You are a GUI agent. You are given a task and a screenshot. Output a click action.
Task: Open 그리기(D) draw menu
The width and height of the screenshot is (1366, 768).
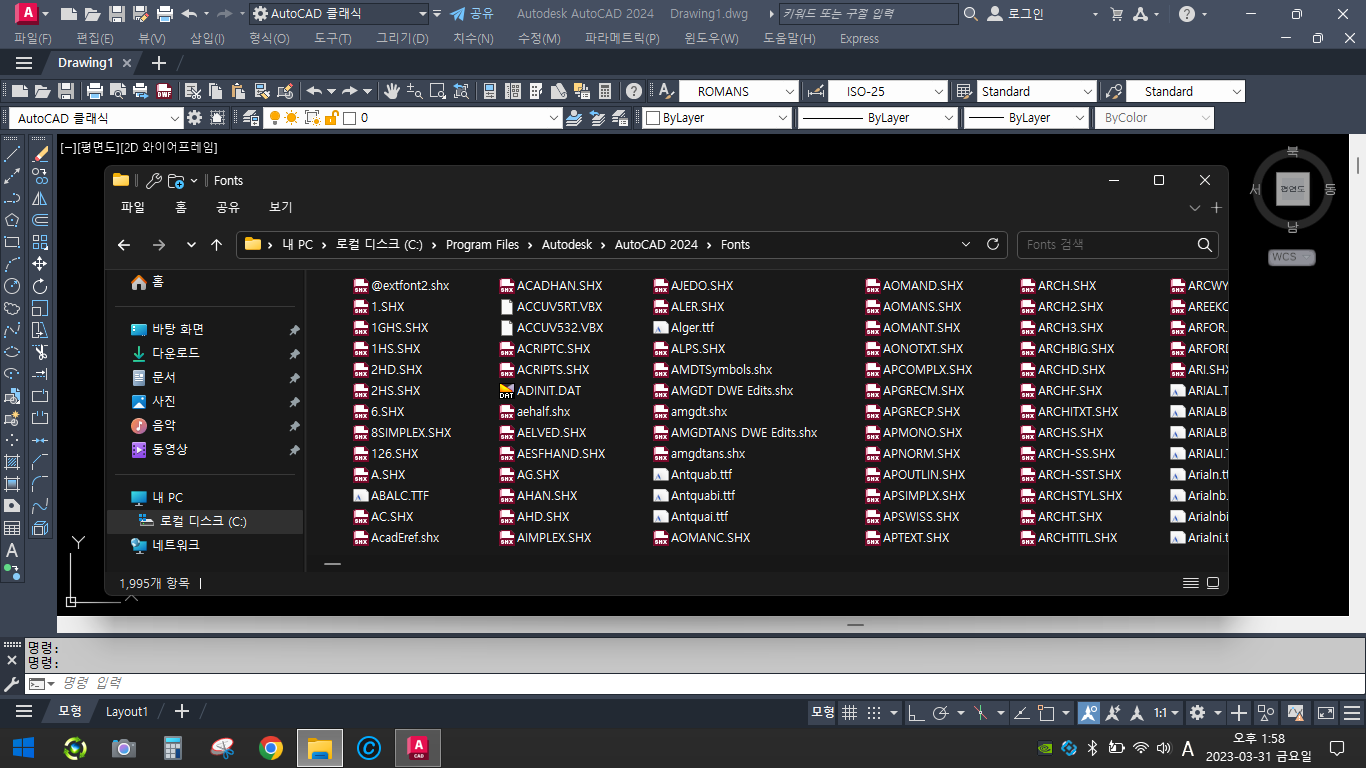click(x=402, y=38)
